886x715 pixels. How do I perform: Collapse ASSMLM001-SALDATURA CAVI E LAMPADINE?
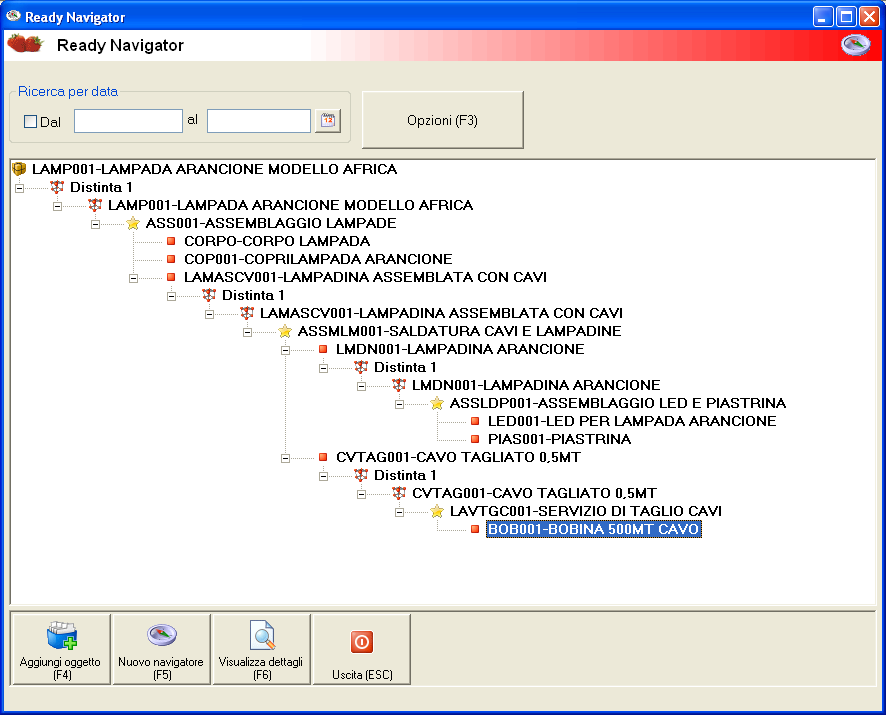pos(247,332)
